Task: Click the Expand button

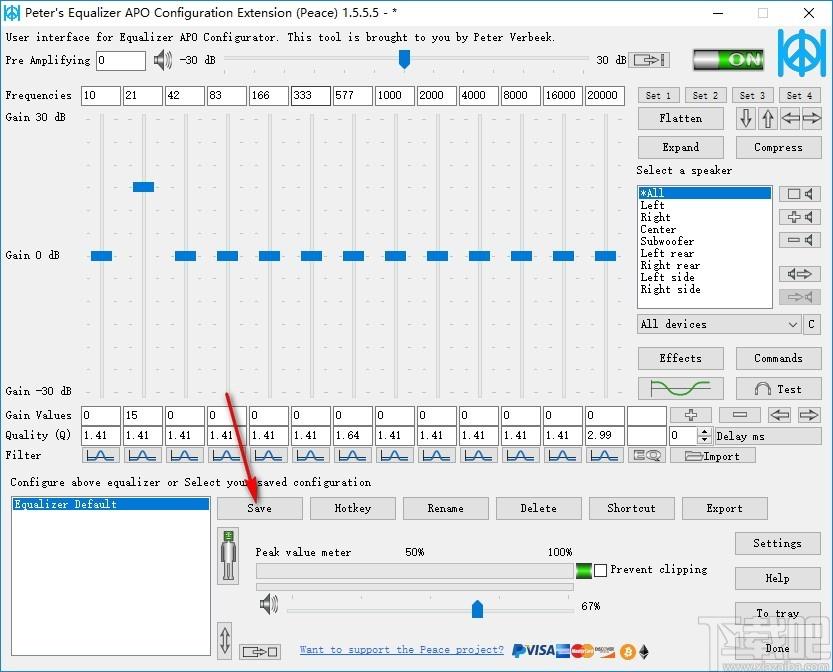Action: [681, 147]
